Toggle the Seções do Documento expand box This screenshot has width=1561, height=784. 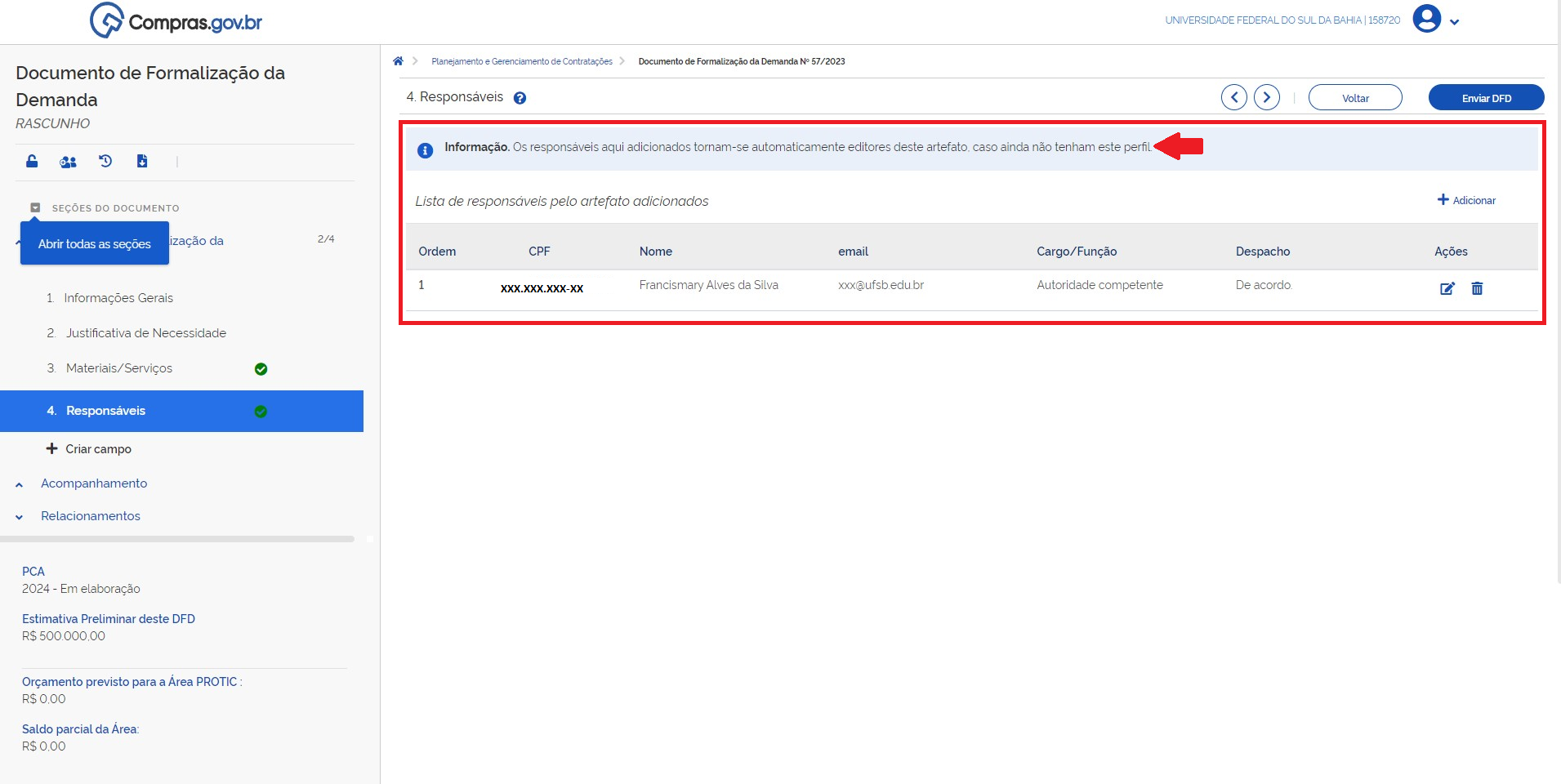point(35,207)
